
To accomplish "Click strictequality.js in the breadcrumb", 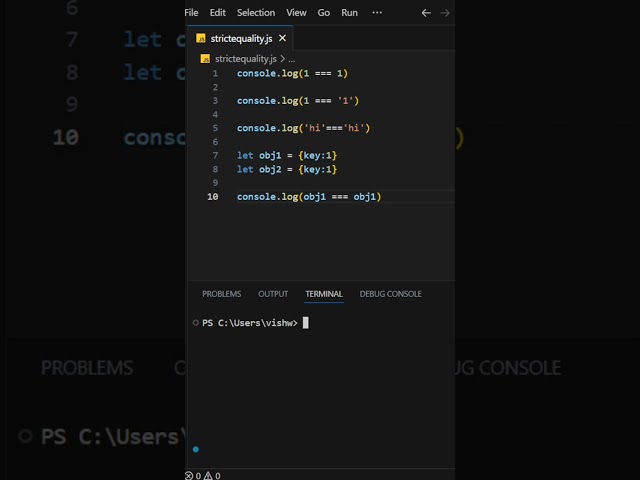I will tap(246, 59).
